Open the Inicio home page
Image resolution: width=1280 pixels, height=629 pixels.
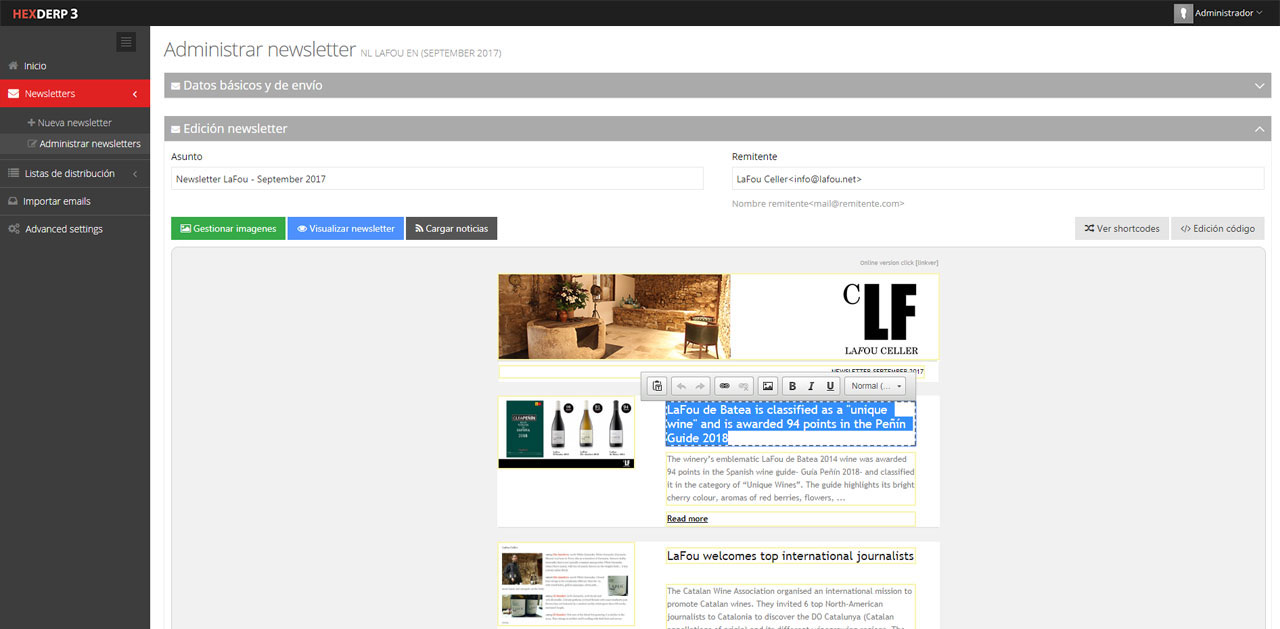(35, 66)
